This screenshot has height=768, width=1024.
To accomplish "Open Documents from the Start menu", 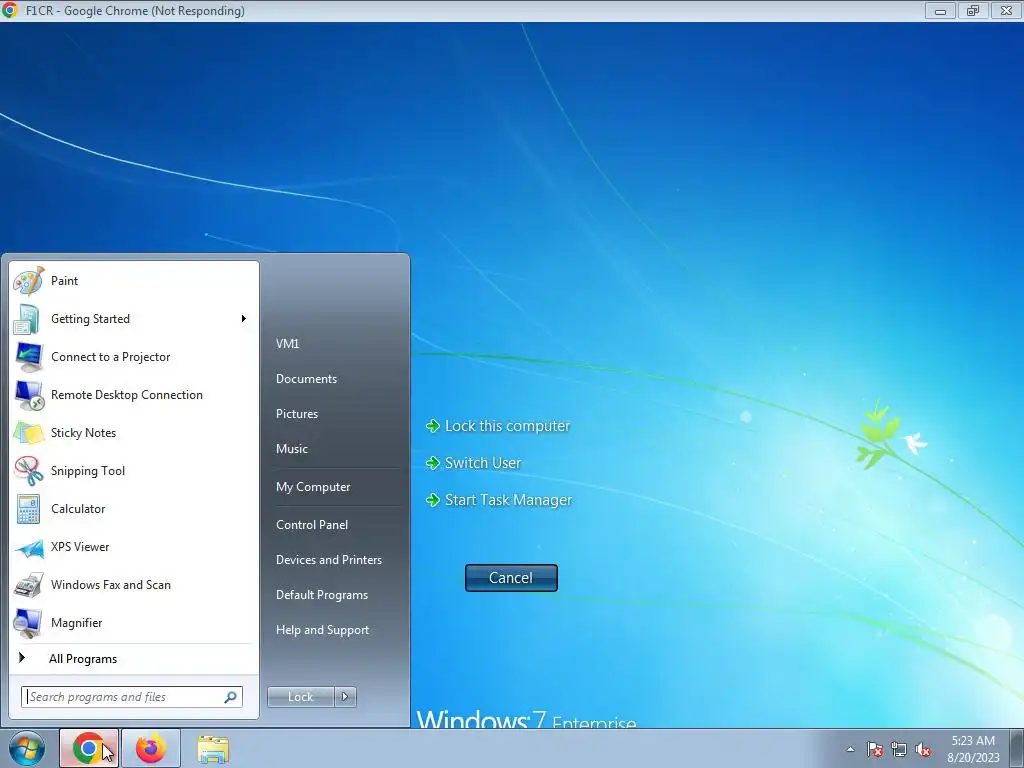I will [306, 379].
